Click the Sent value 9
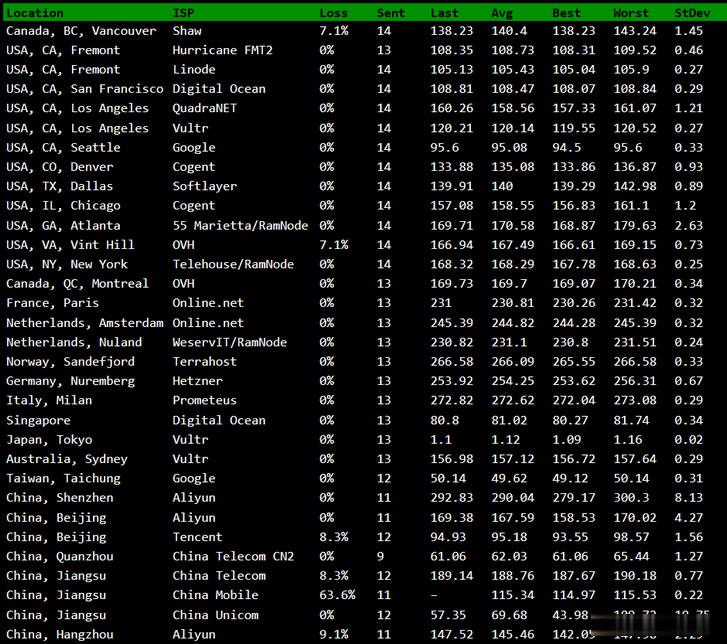Screen dimensions: 727x644 click(x=380, y=556)
